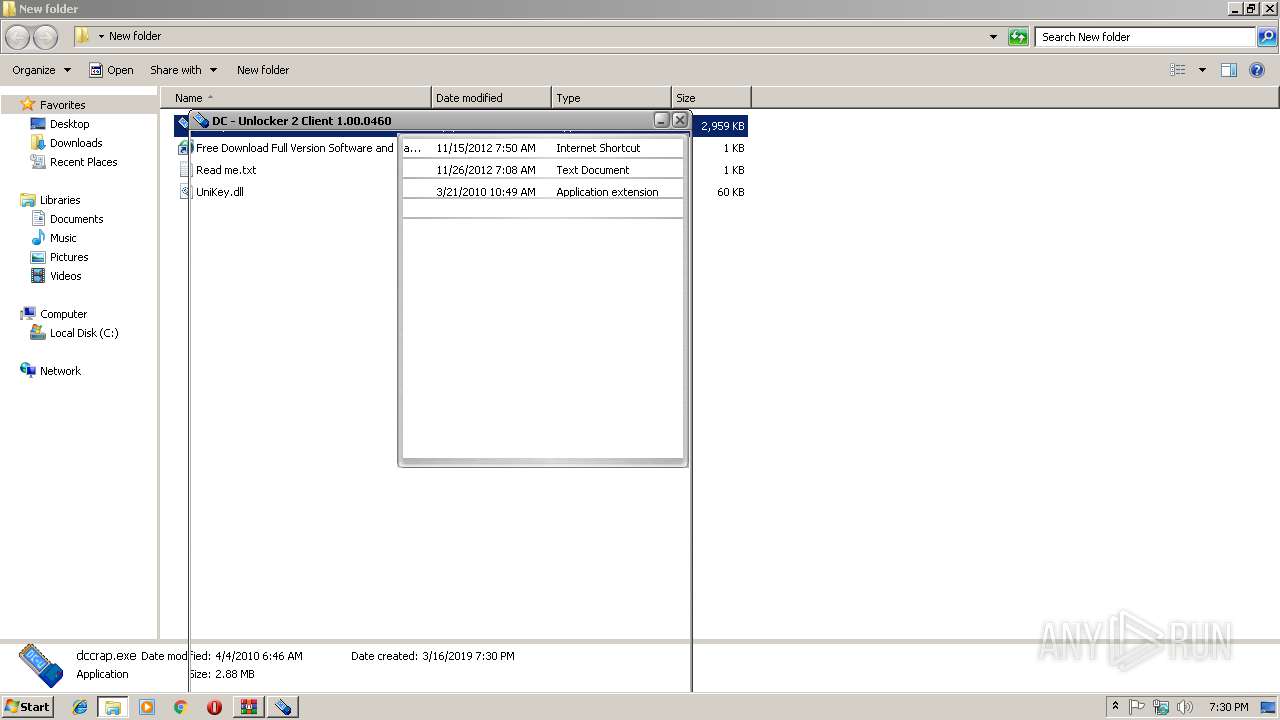The width and height of the screenshot is (1280, 720).
Task: Launch Windows Media Player from taskbar
Action: point(147,707)
